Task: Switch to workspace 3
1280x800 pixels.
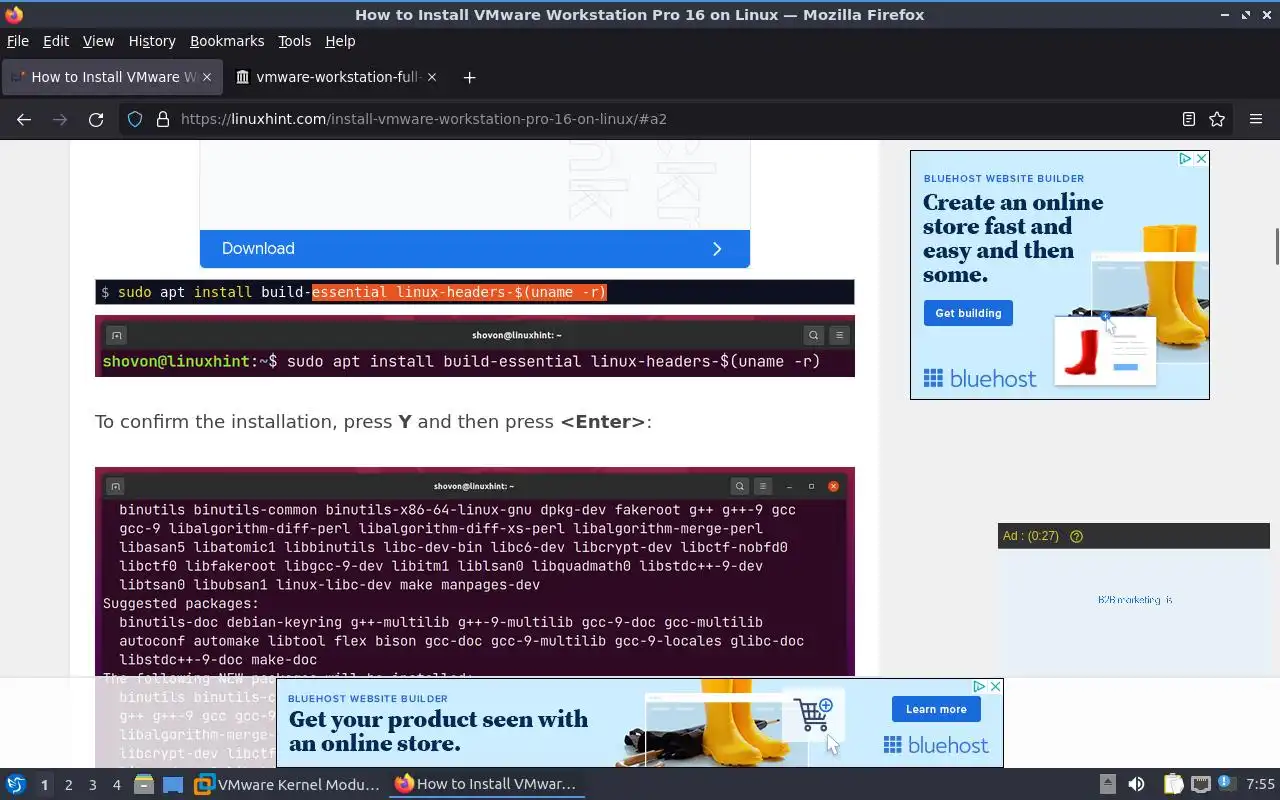Action: click(x=92, y=785)
